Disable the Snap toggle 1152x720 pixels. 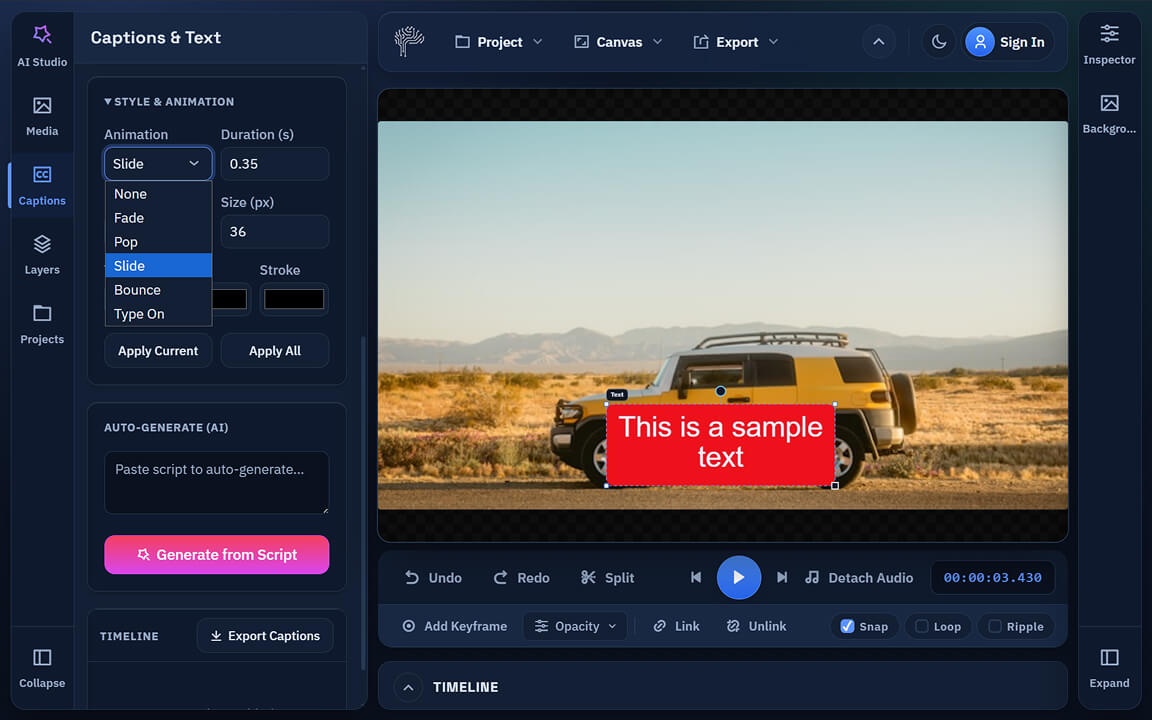pyautogui.click(x=862, y=626)
